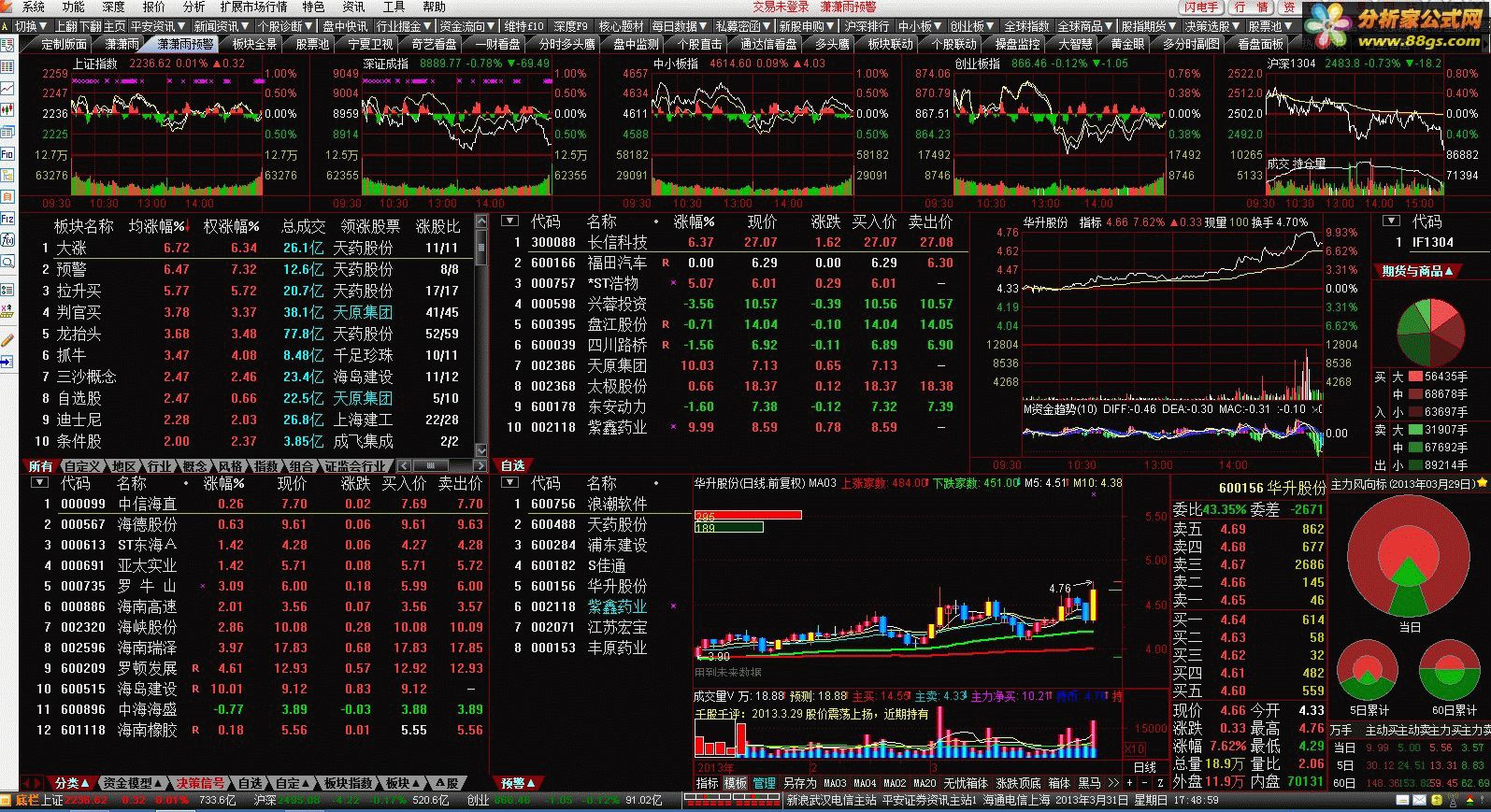Select the MA03 indicator under the chart
Viewport: 1491px width, 812px height.
pyautogui.click(x=835, y=783)
